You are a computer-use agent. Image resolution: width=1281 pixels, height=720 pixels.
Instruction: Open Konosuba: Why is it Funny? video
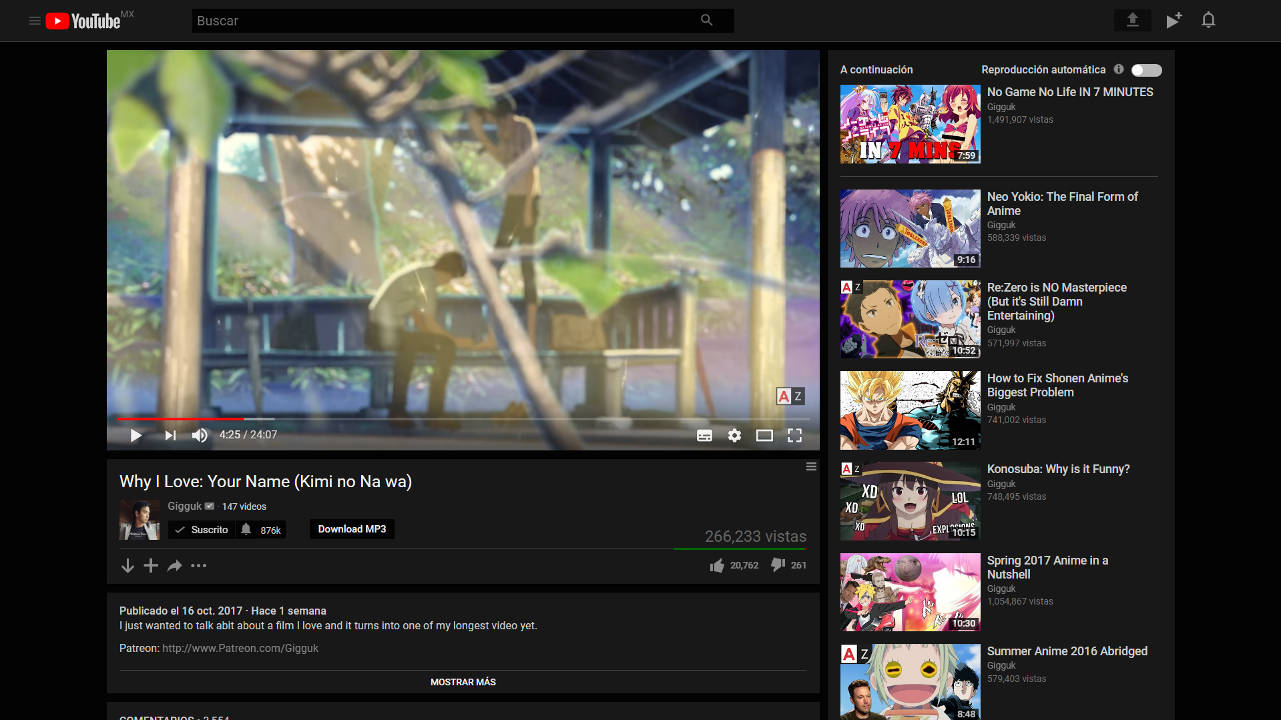[x=1058, y=469]
